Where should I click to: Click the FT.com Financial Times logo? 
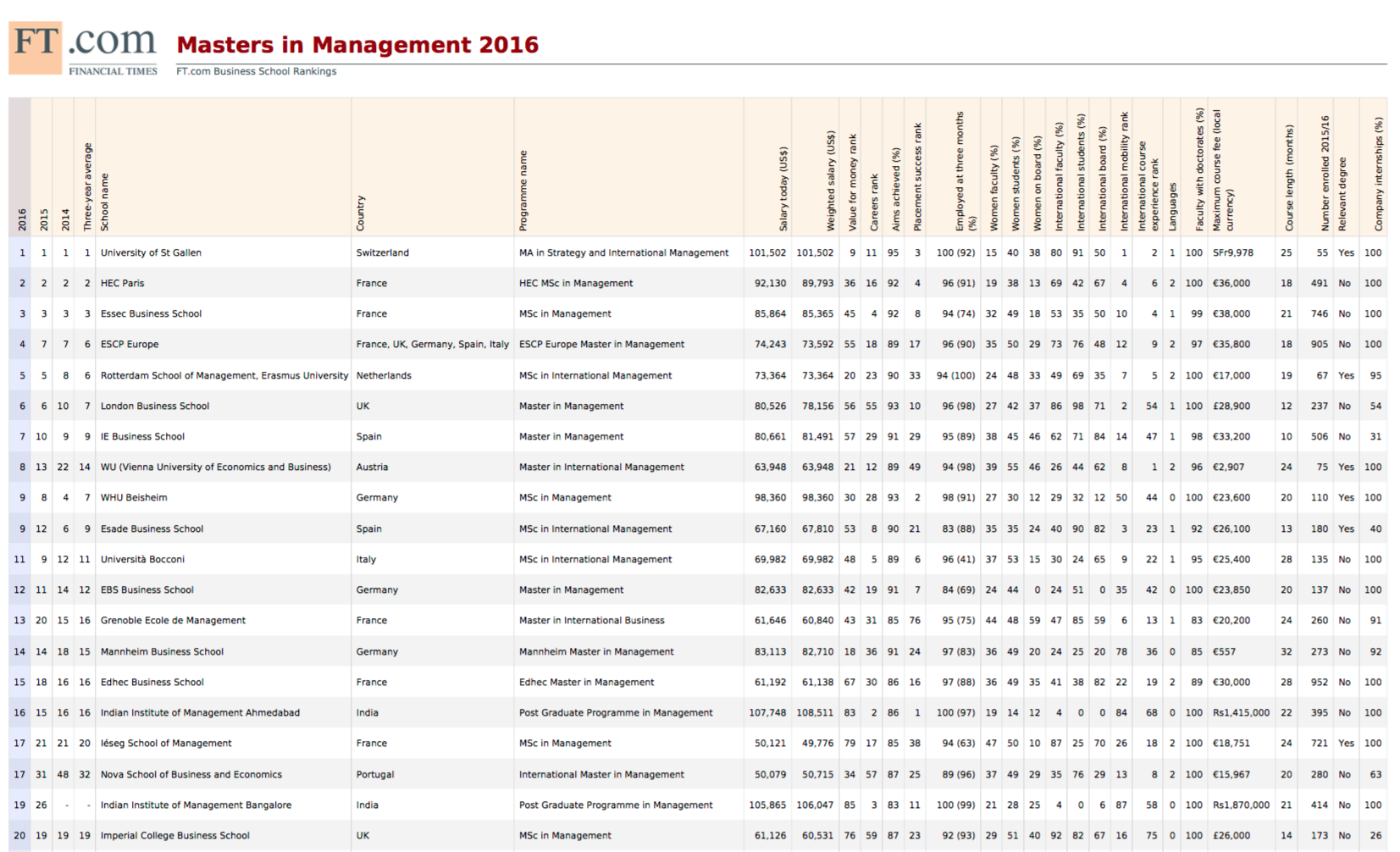(x=83, y=48)
